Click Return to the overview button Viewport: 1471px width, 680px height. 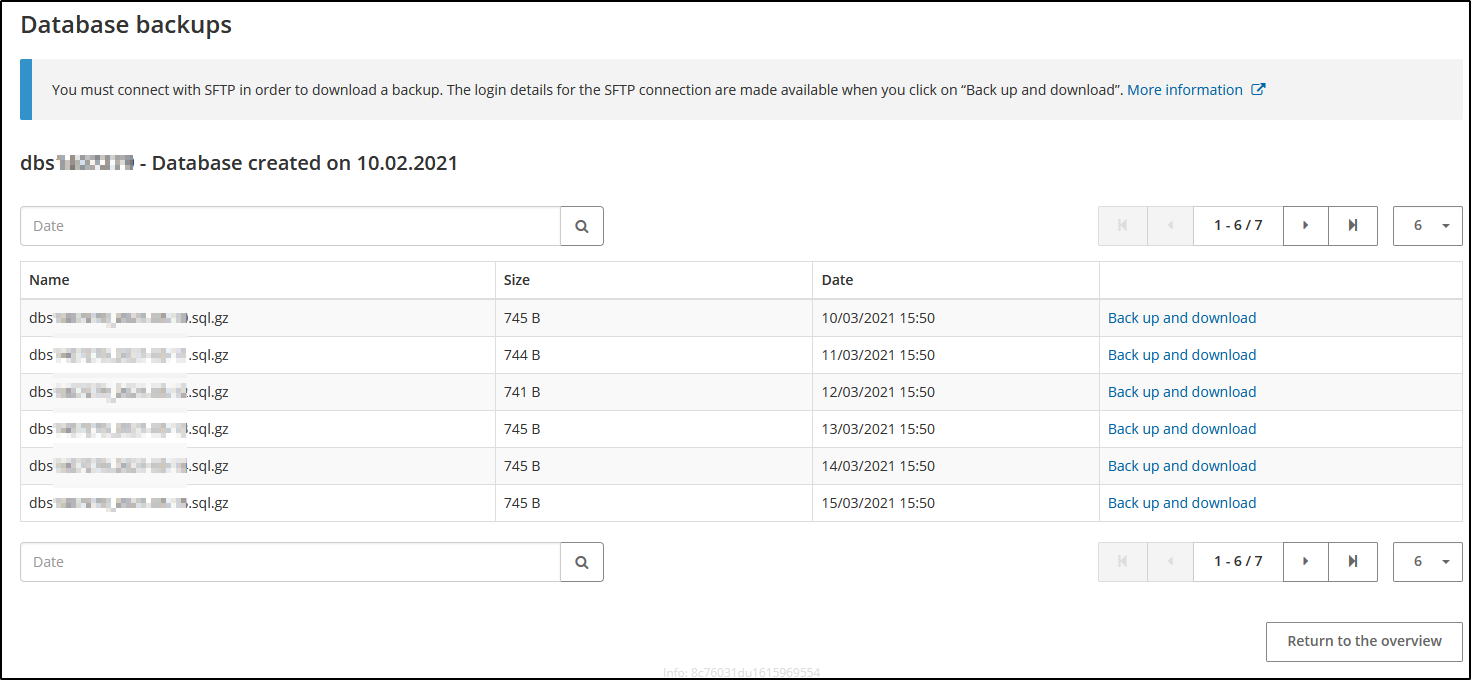click(x=1363, y=641)
